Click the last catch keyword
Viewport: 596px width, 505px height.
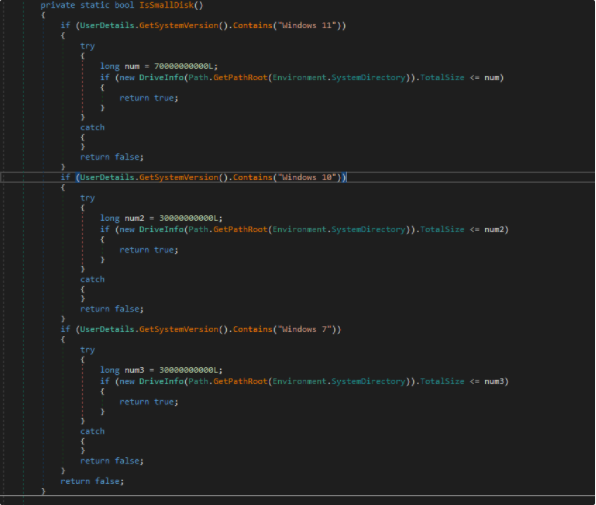point(92,431)
